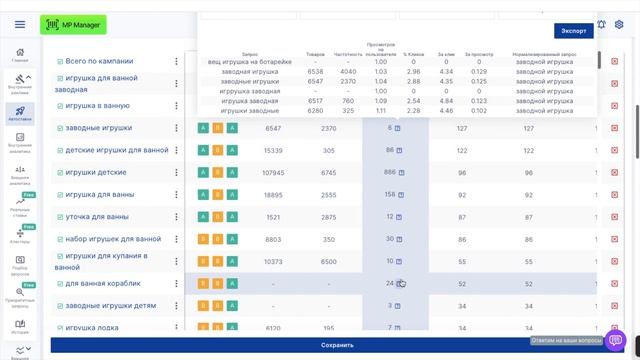
Task: Toggle the уточка для ванны checkbox
Action: [60, 217]
